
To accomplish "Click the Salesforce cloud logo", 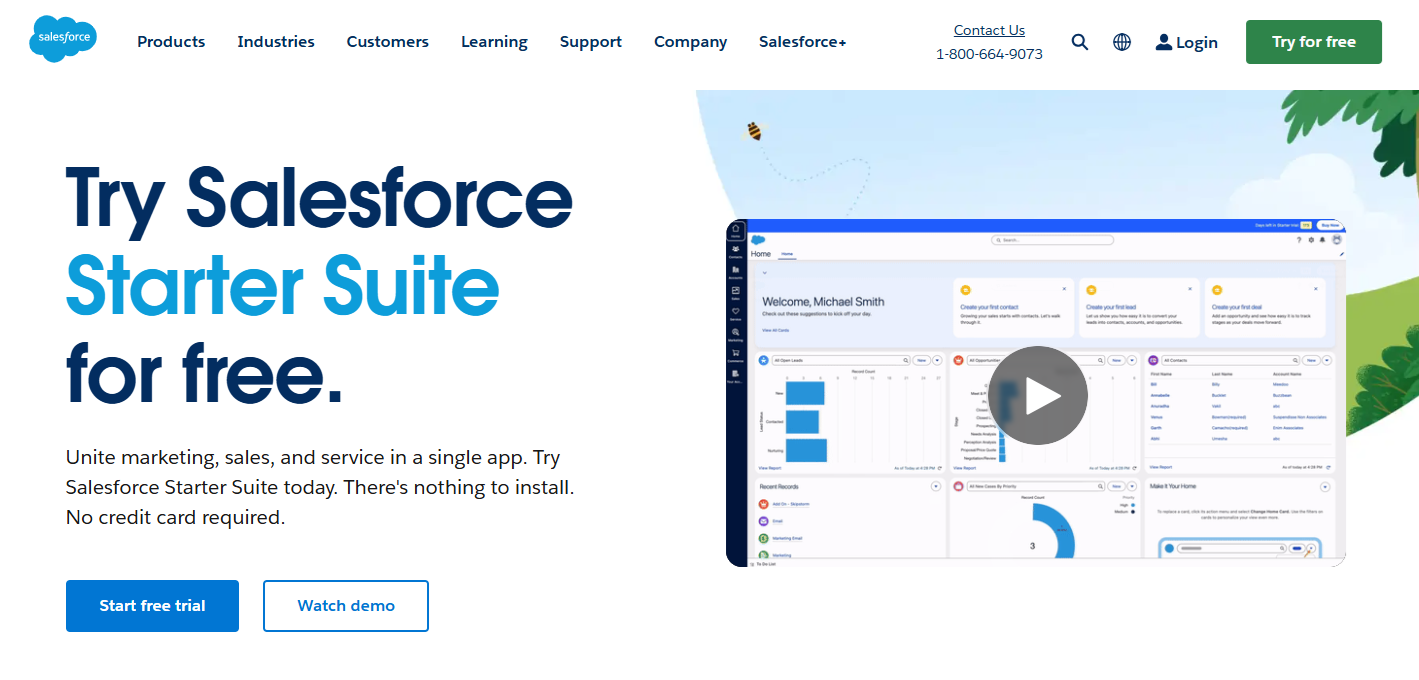I will click(x=63, y=39).
